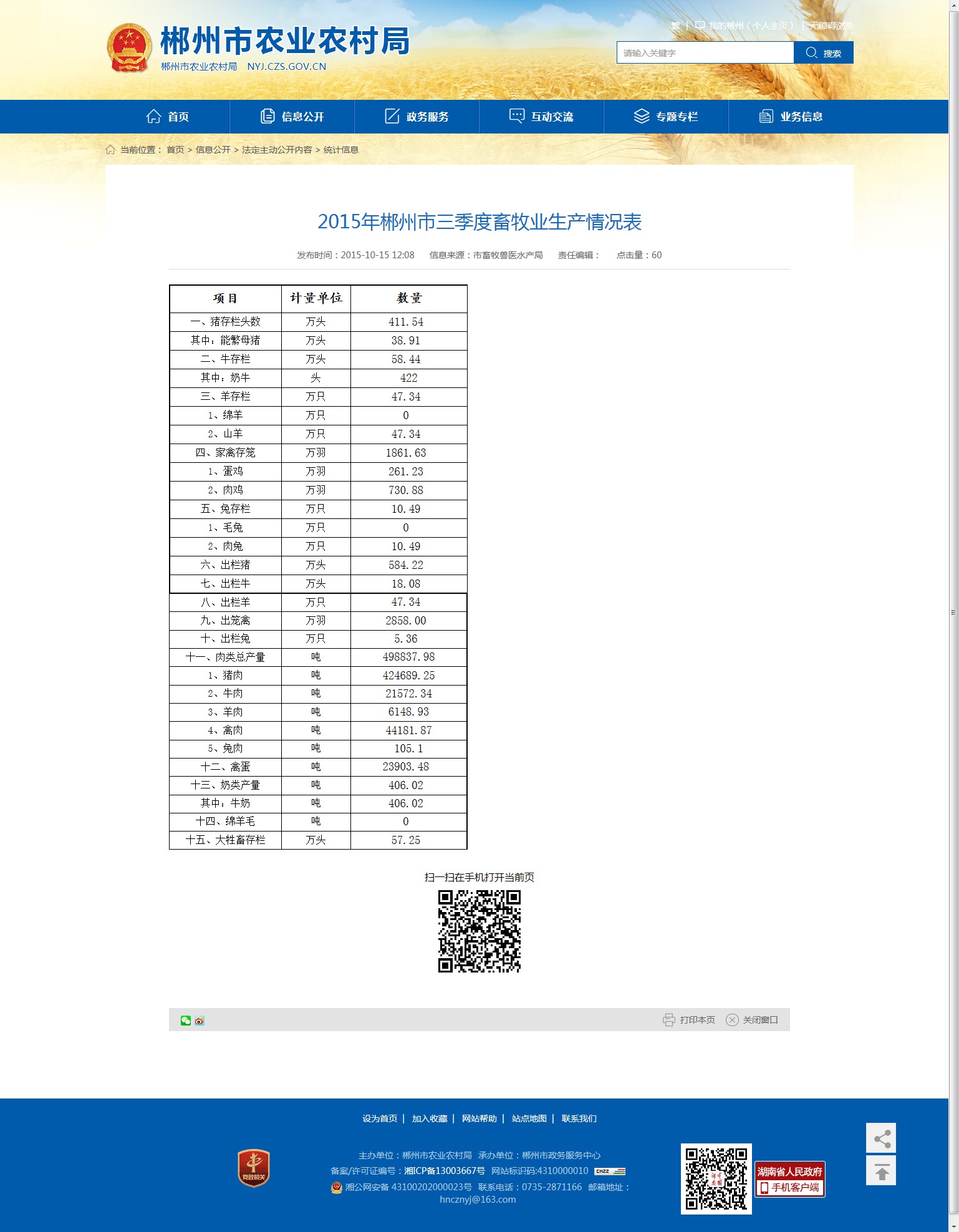Click the 郴州市农业农村局 site title
Screen dimensions: 959x1232
coord(285,41)
